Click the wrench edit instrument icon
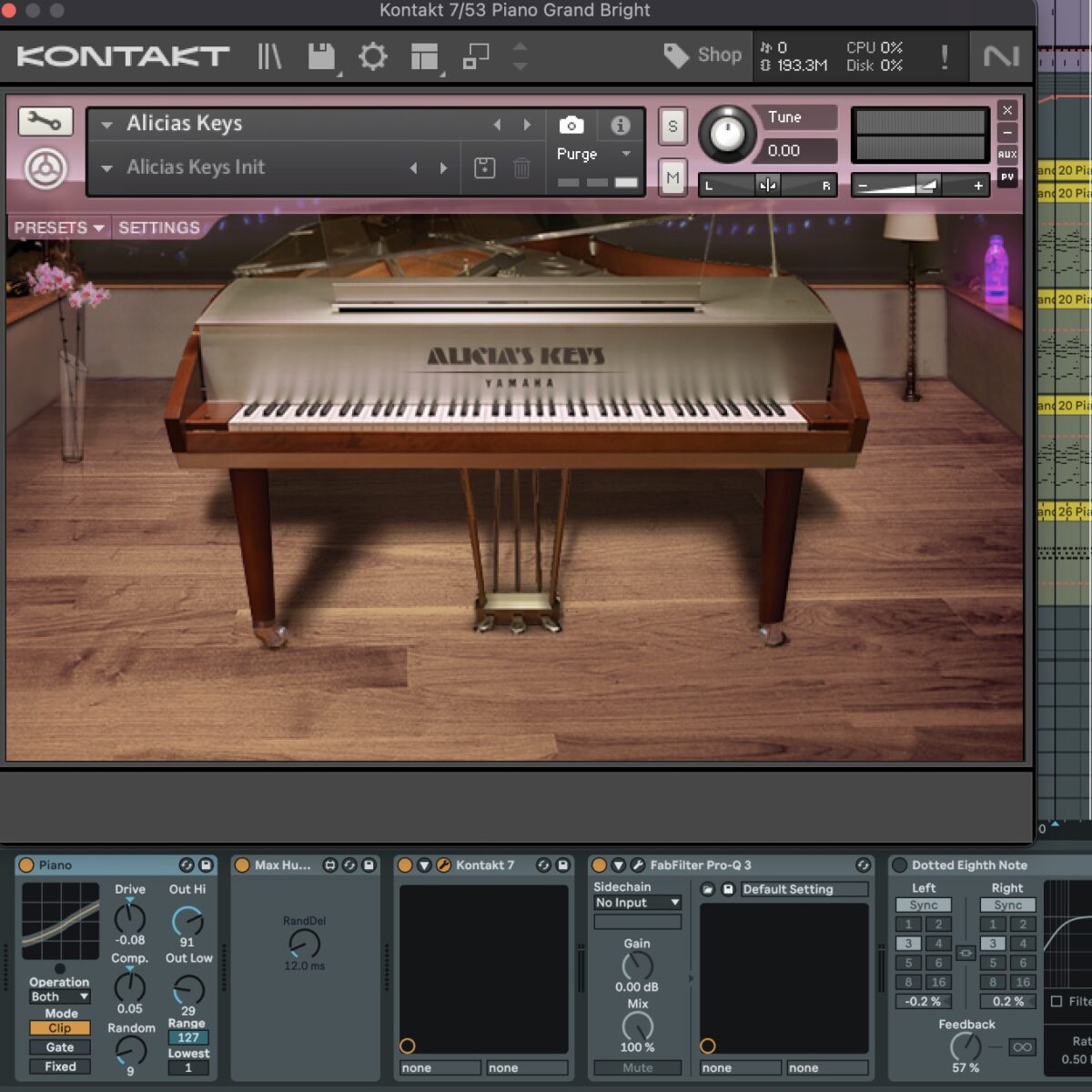Viewport: 1092px width, 1092px height. 45,121
